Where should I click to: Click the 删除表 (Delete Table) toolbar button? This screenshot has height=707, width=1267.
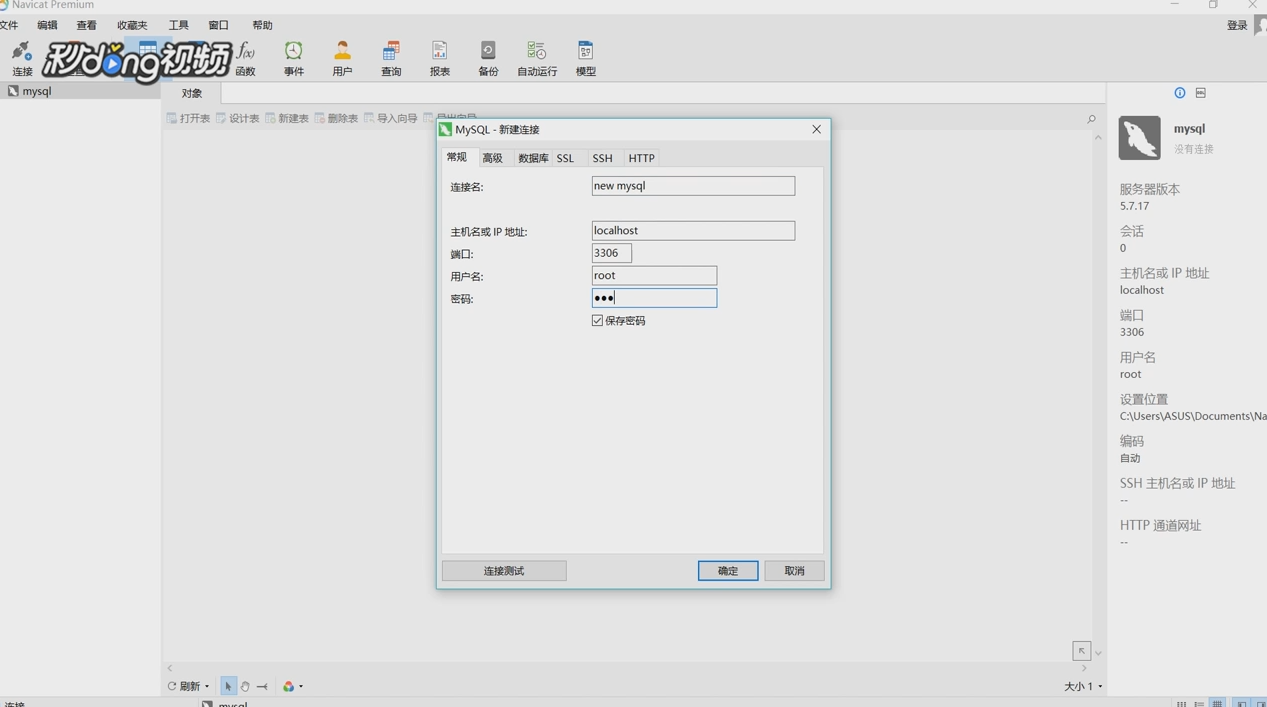(336, 118)
